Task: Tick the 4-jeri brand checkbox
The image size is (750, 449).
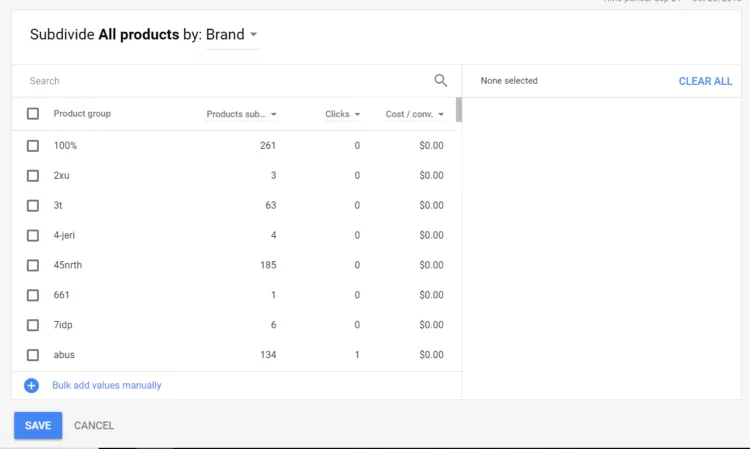Action: click(33, 236)
